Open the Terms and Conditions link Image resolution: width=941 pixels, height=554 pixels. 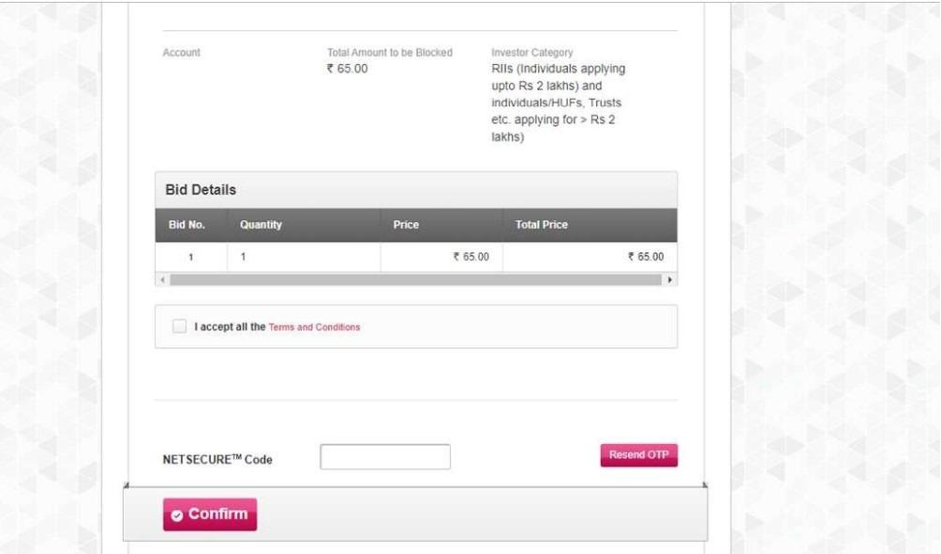(314, 327)
